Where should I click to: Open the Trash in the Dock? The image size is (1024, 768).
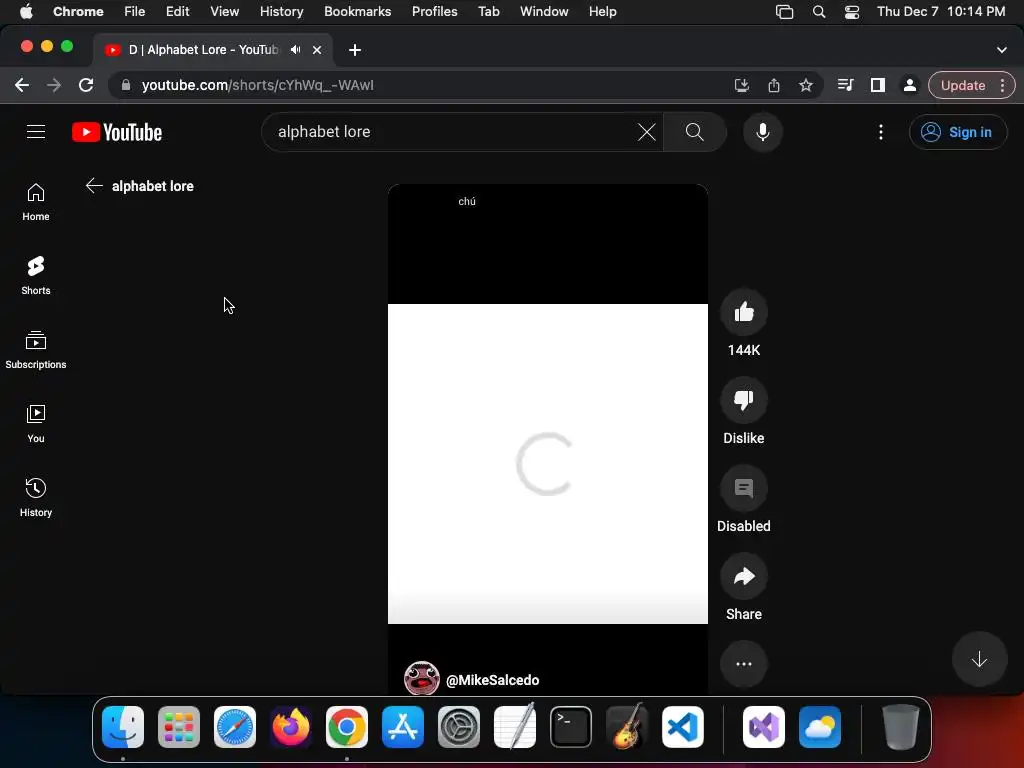click(901, 727)
